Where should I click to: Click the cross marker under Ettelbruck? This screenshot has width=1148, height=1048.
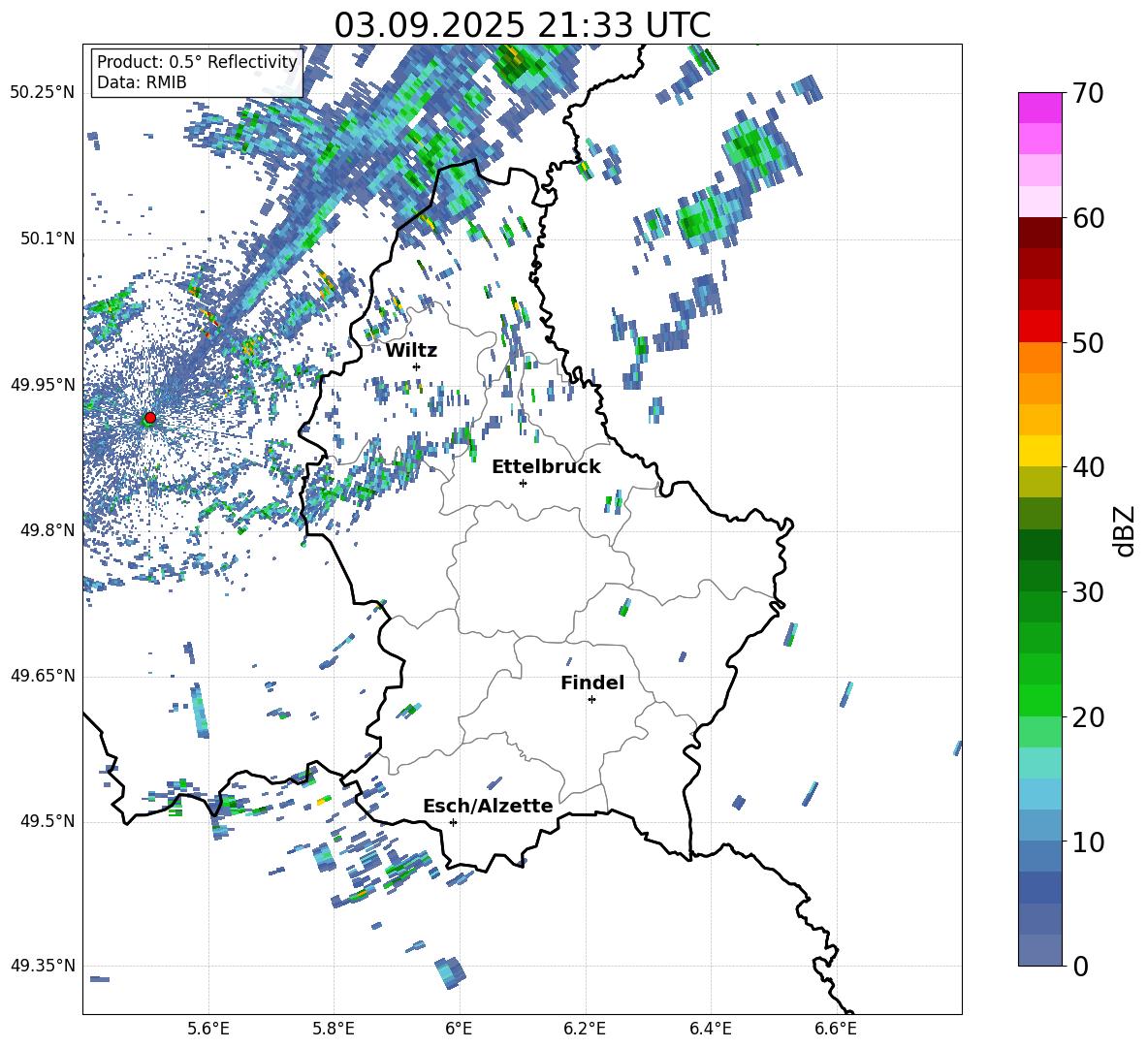[523, 483]
